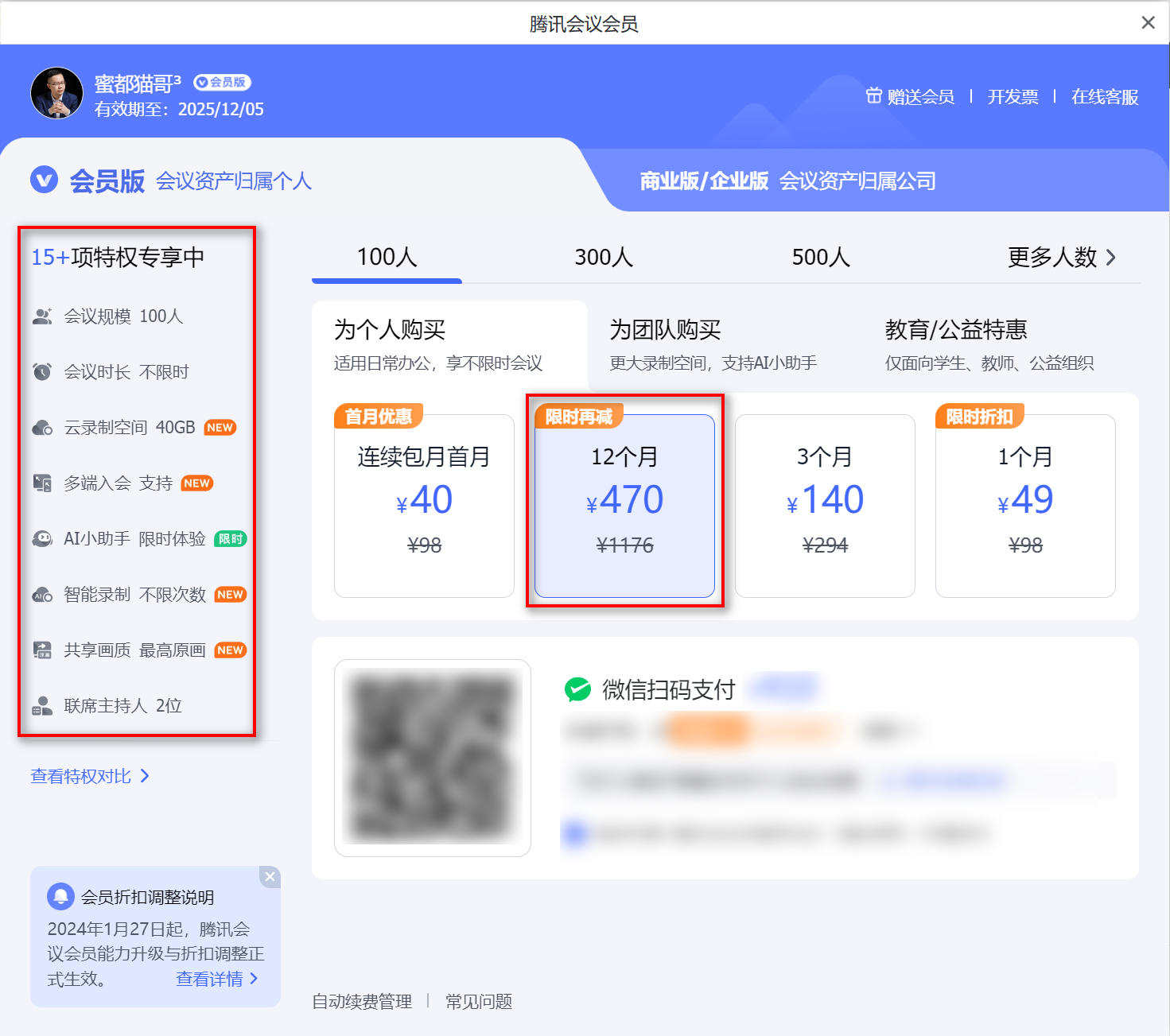1170x1036 pixels.
Task: Select the 100人 capacity tab
Action: pyautogui.click(x=387, y=257)
